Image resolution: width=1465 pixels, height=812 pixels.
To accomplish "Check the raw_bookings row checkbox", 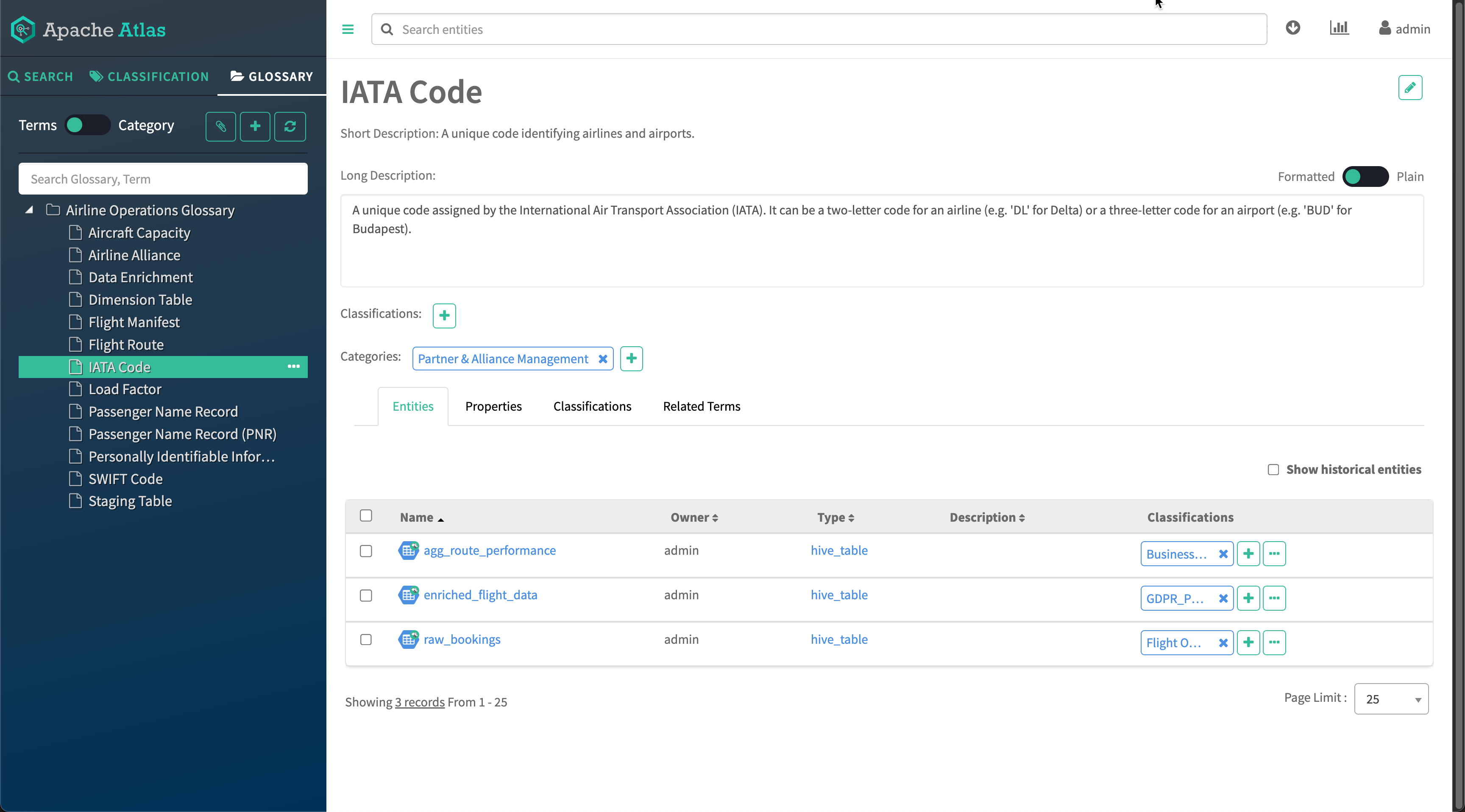I will click(366, 640).
